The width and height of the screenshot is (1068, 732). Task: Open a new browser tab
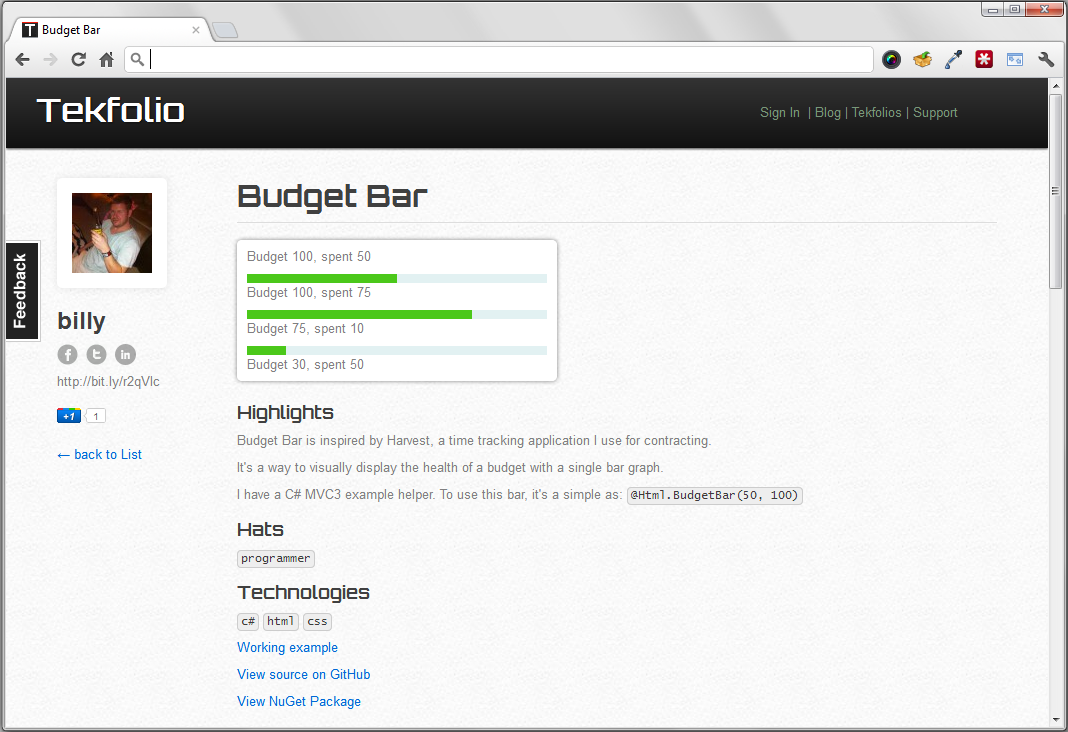[x=225, y=30]
